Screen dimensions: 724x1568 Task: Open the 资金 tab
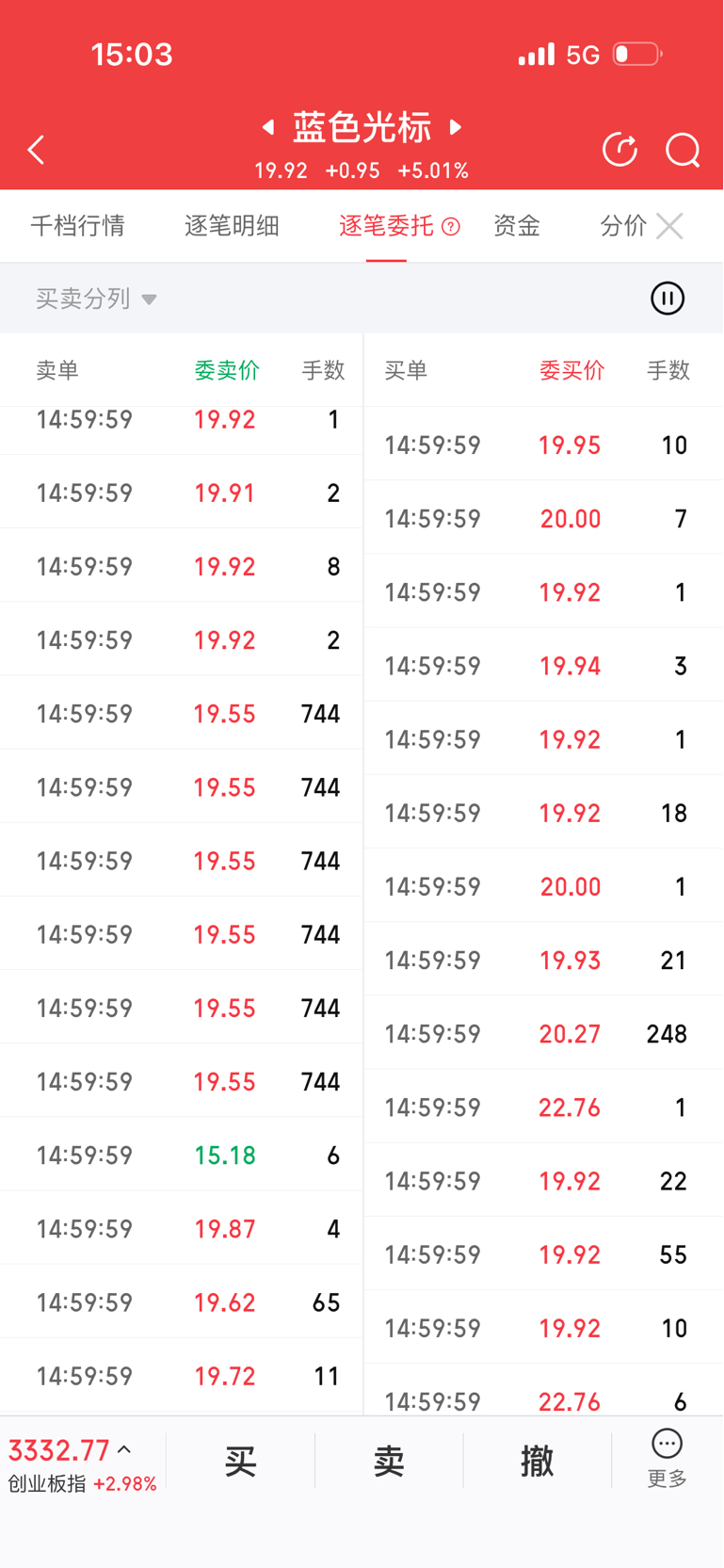[517, 226]
